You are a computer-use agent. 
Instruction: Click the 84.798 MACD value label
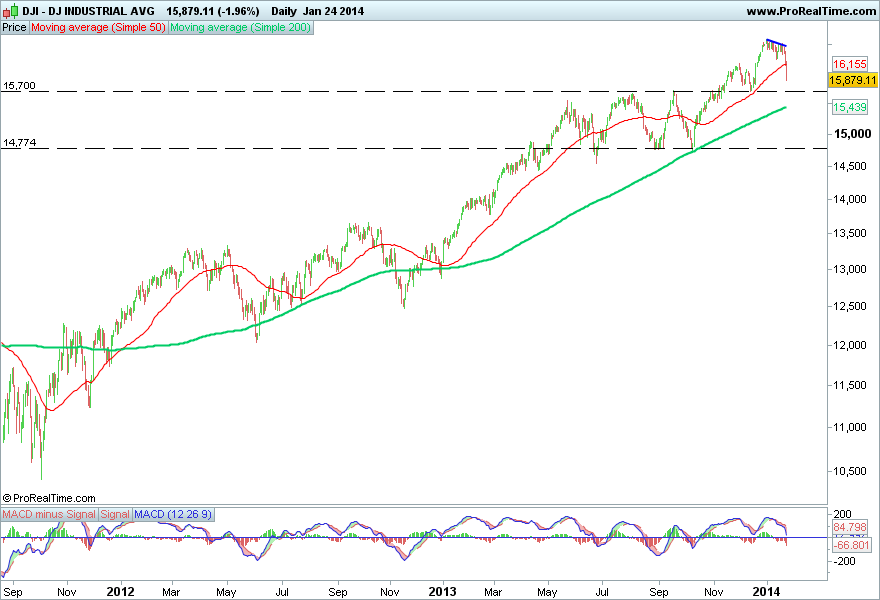click(850, 527)
